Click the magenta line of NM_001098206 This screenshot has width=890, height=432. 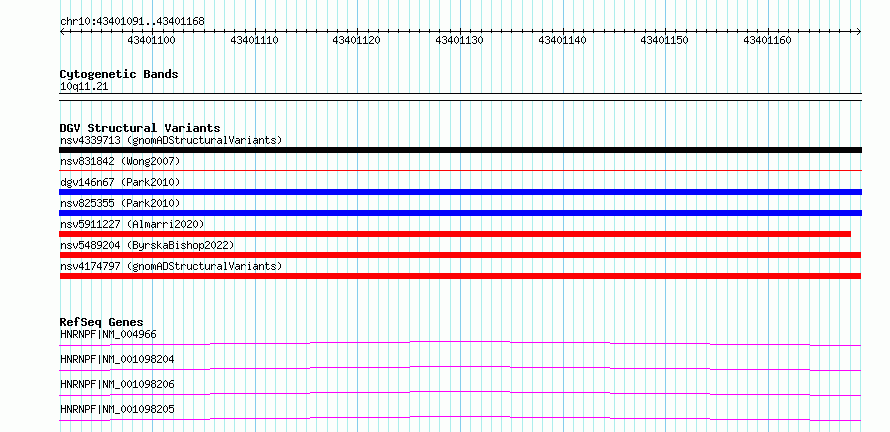tap(460, 392)
